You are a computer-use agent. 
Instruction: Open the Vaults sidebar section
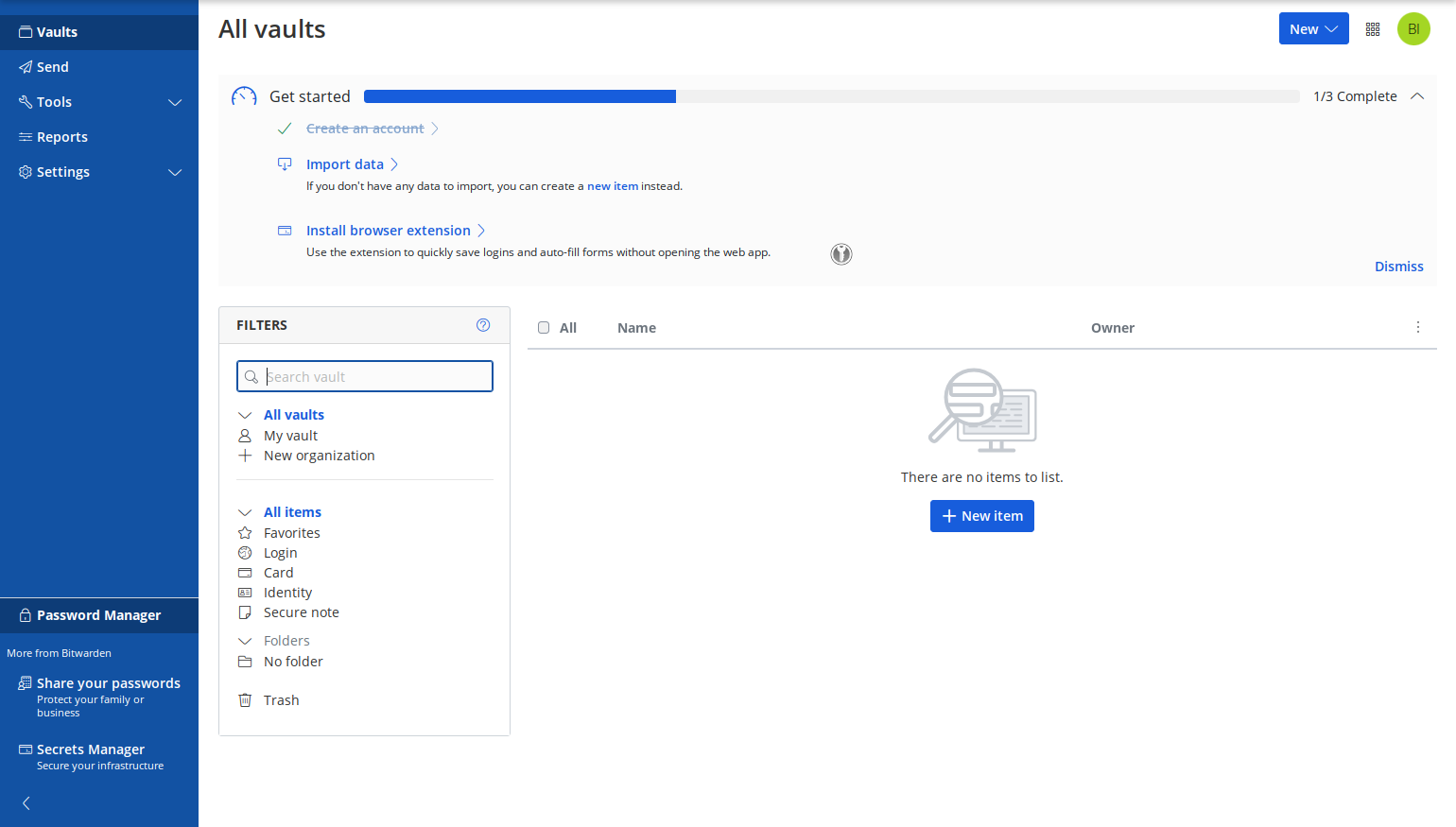pyautogui.click(x=99, y=32)
